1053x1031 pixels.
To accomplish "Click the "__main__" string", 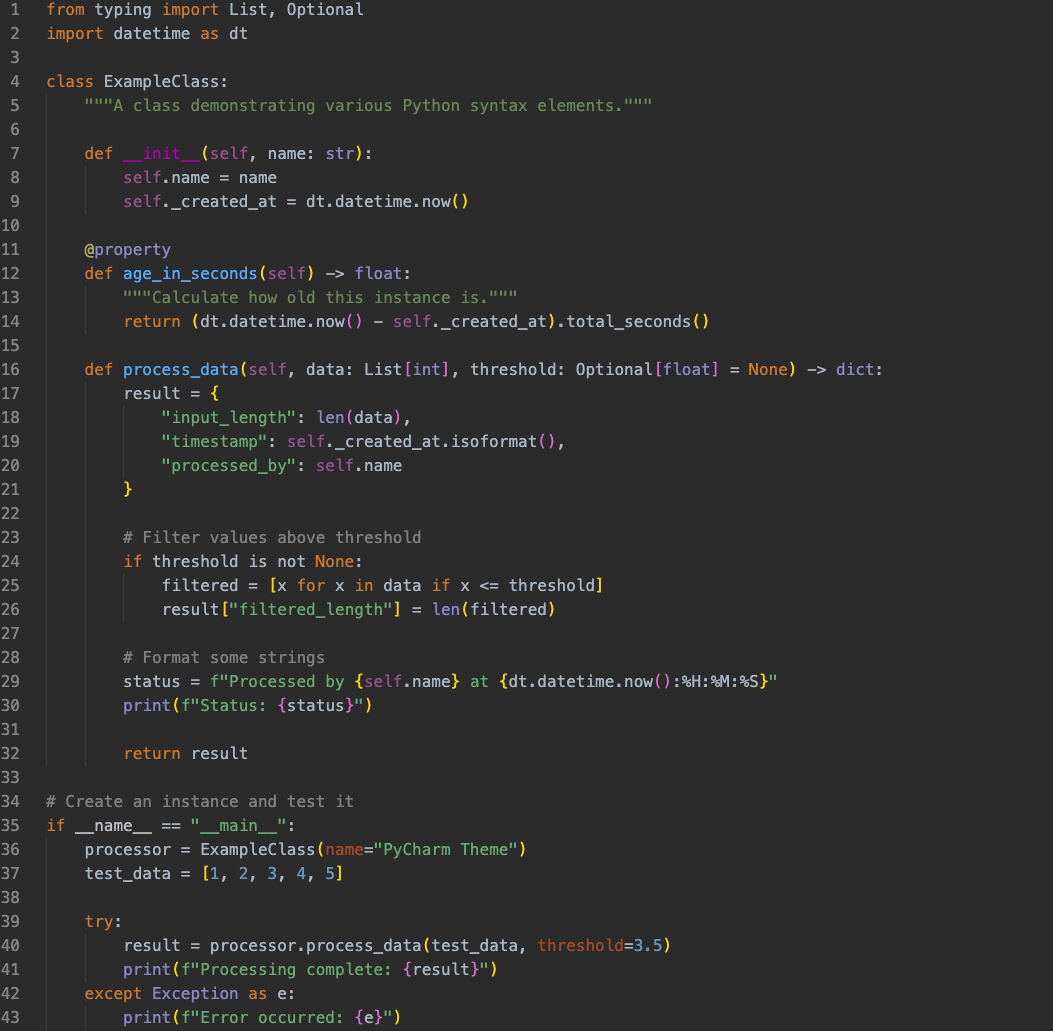I will coord(238,826).
